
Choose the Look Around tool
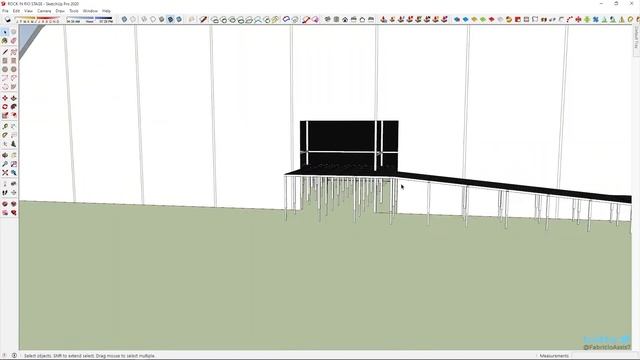pyautogui.click(x=13, y=184)
